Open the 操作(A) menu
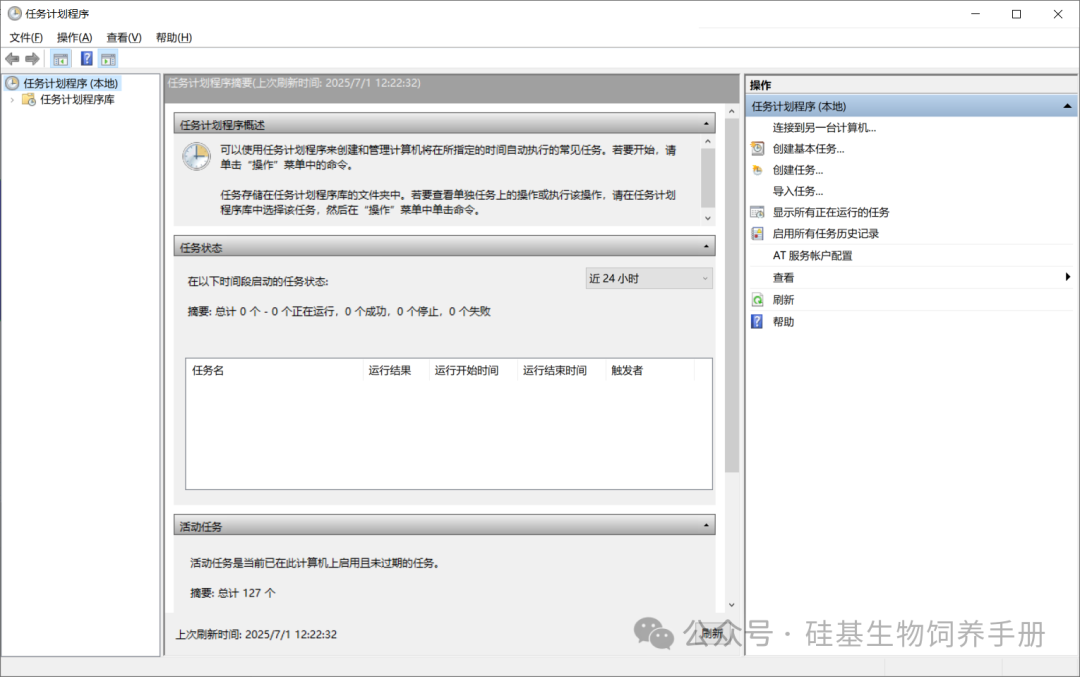 tap(74, 37)
